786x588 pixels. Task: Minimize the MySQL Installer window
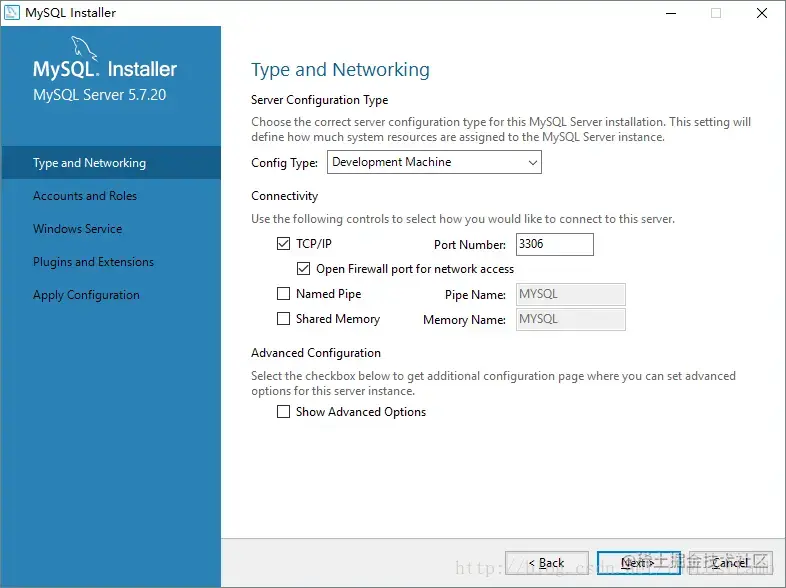pyautogui.click(x=671, y=13)
